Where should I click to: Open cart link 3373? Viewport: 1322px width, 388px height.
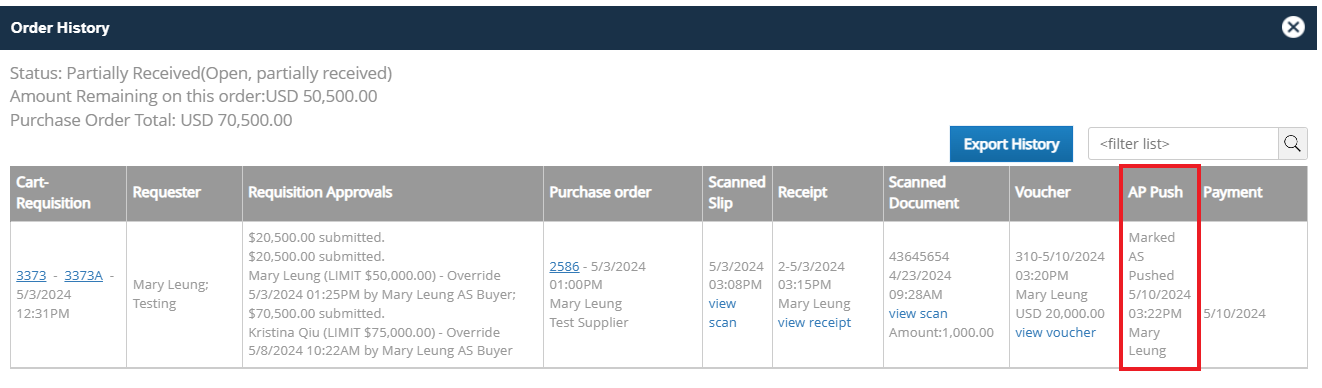[30, 275]
